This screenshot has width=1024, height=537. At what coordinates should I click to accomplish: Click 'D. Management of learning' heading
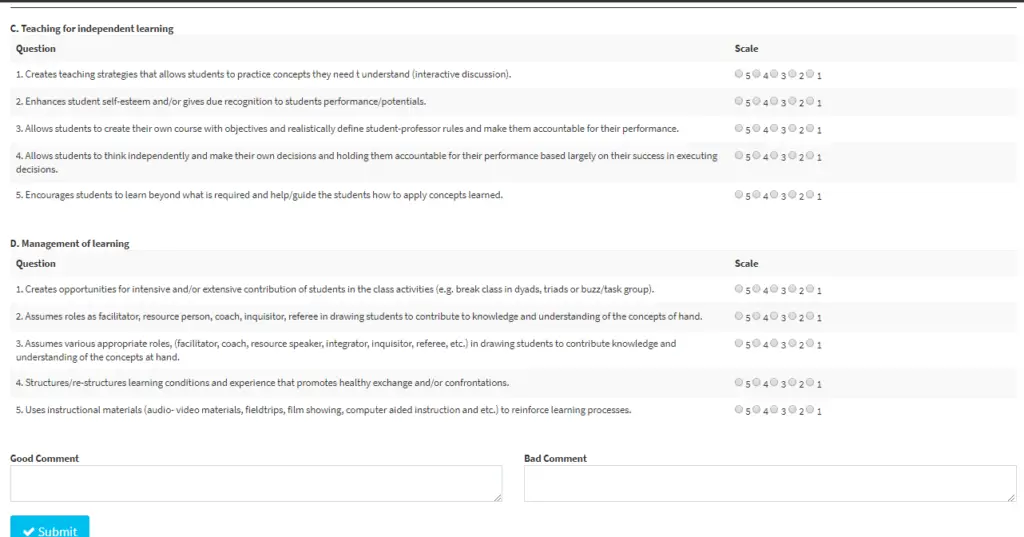click(x=70, y=244)
